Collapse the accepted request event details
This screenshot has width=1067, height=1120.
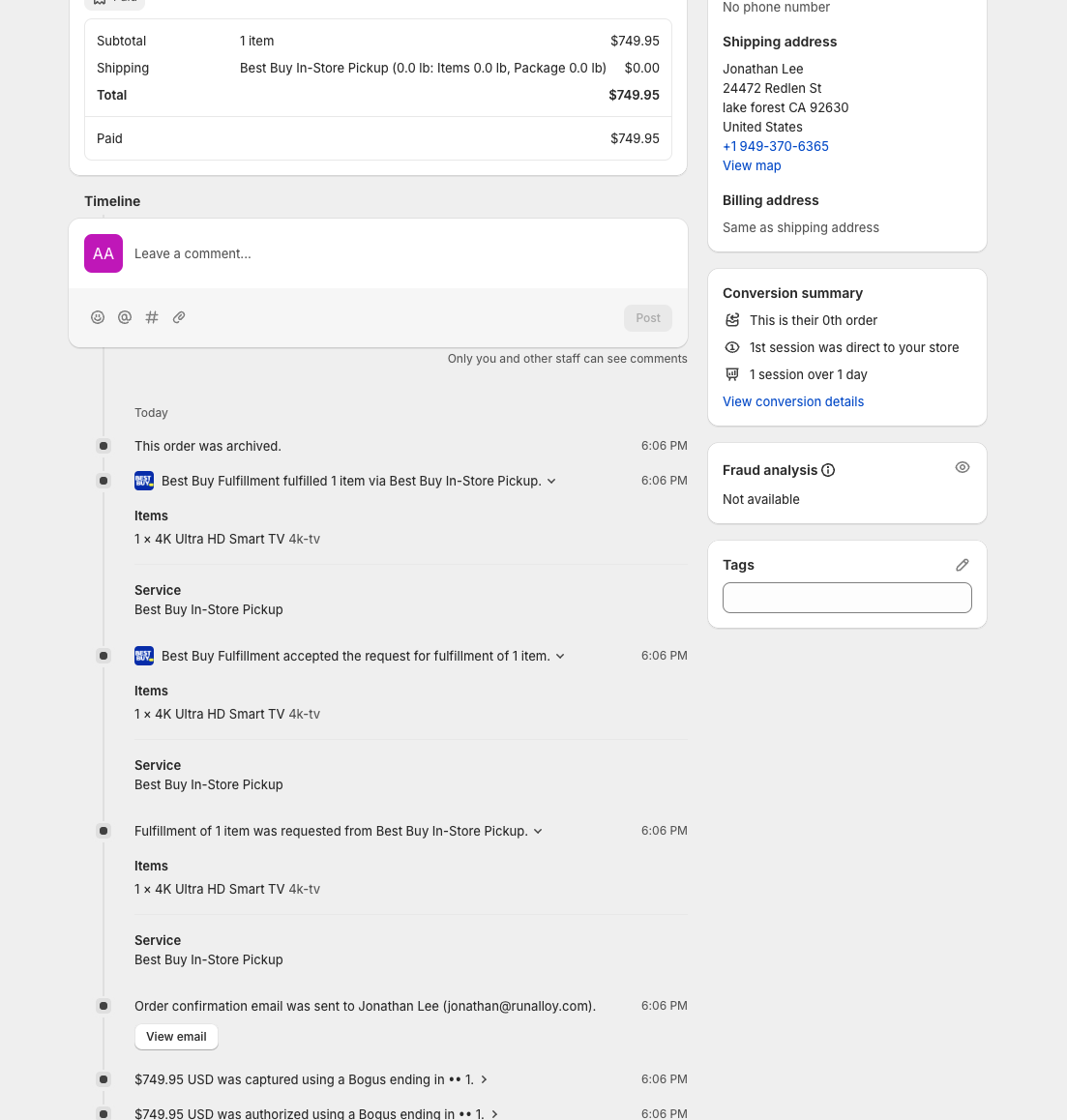coord(560,657)
